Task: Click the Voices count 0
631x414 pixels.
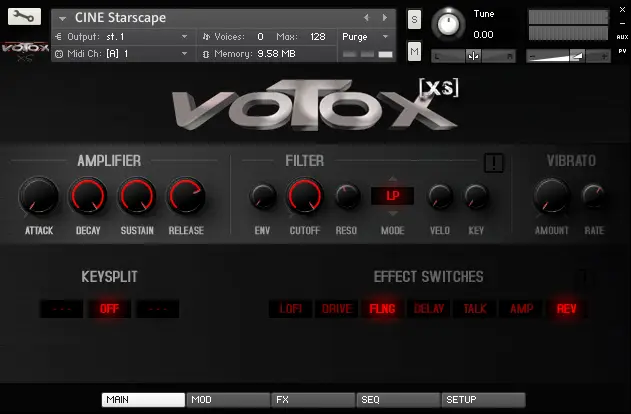Action: tap(260, 37)
